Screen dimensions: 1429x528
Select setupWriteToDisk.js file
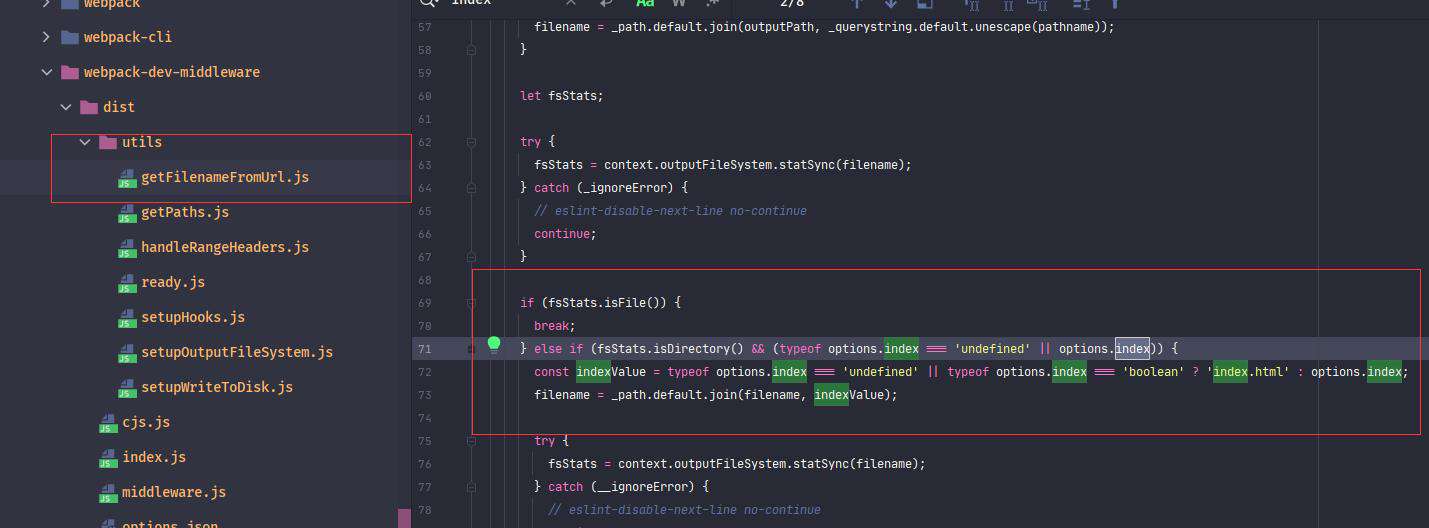pos(217,387)
